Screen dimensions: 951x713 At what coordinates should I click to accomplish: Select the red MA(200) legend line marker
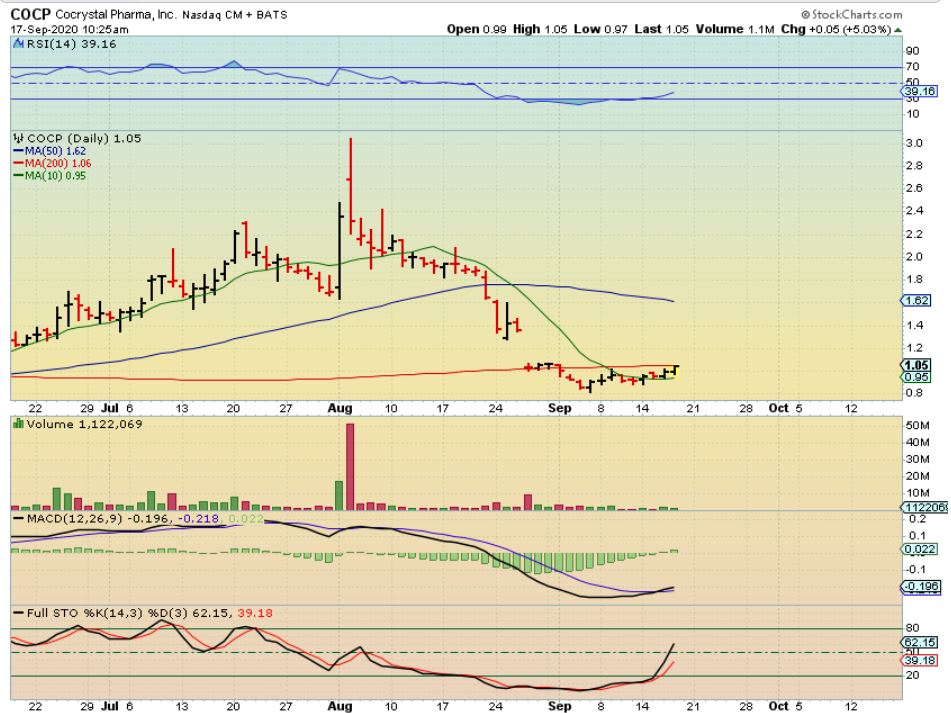pos(18,164)
